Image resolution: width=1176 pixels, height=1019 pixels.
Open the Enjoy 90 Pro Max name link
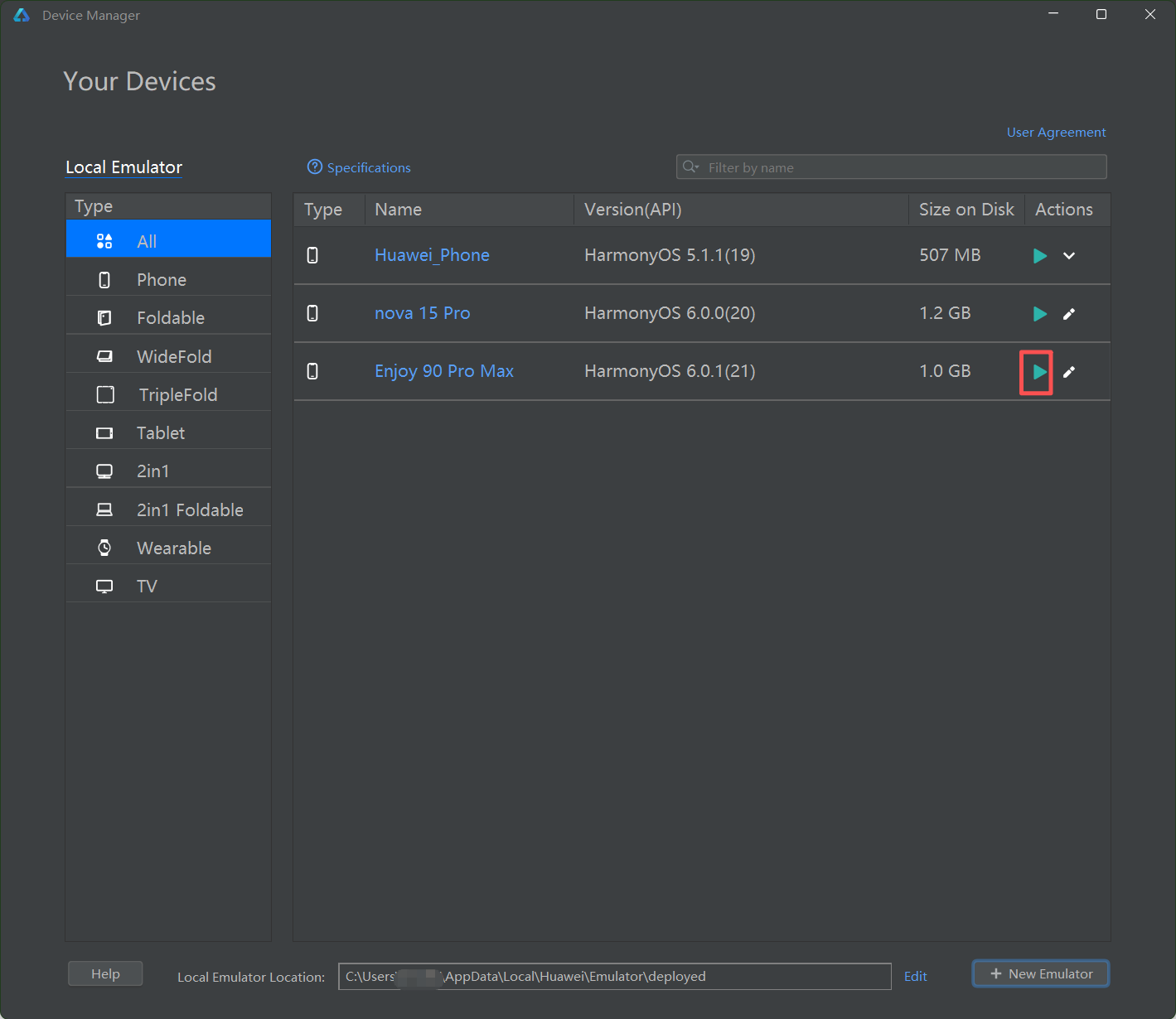click(x=444, y=371)
